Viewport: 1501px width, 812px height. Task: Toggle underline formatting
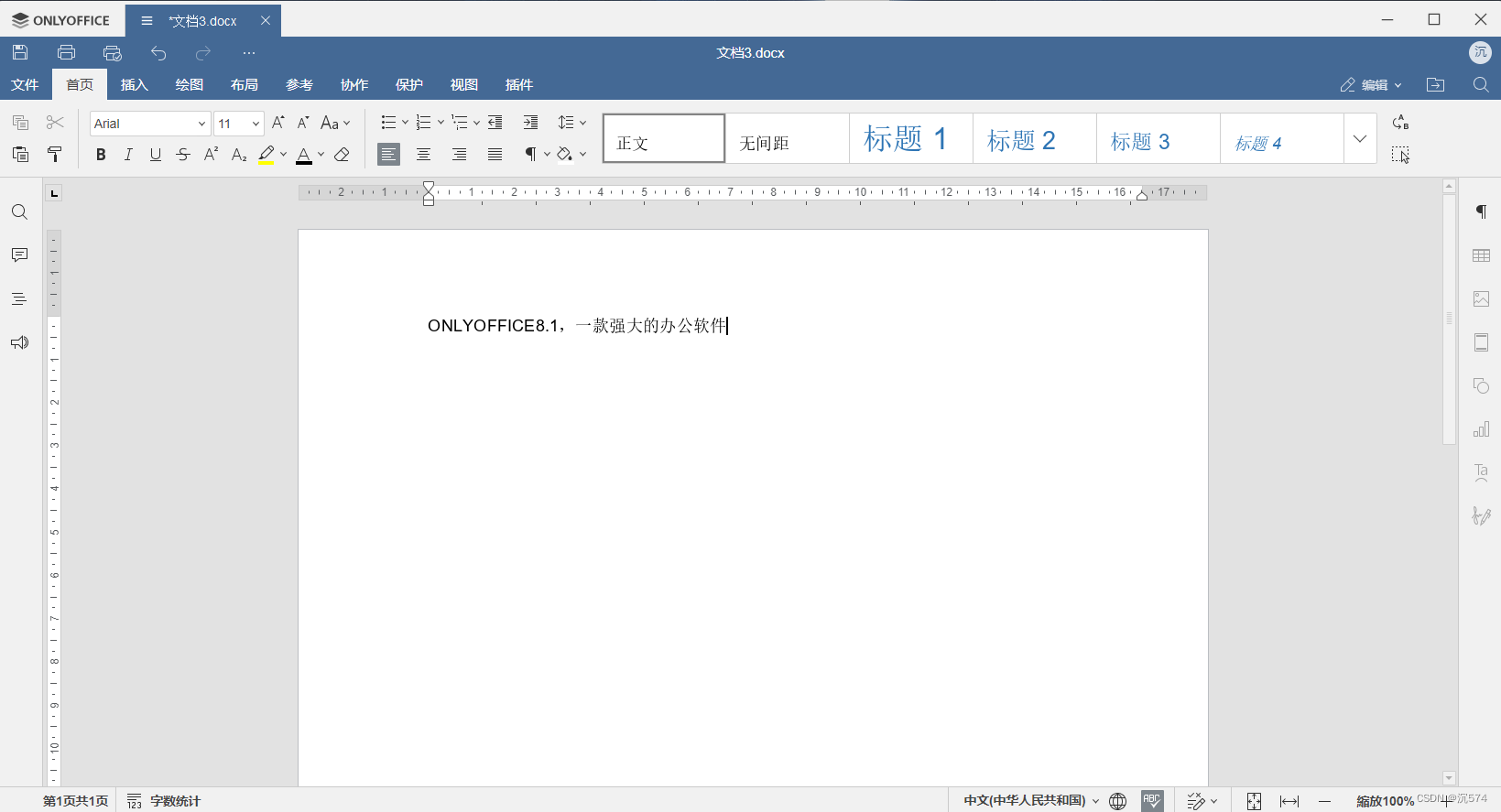pyautogui.click(x=156, y=155)
